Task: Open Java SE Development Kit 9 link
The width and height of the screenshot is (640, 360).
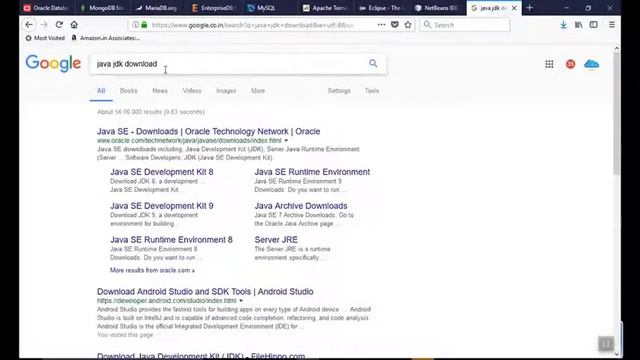Action: pyautogui.click(x=162, y=206)
